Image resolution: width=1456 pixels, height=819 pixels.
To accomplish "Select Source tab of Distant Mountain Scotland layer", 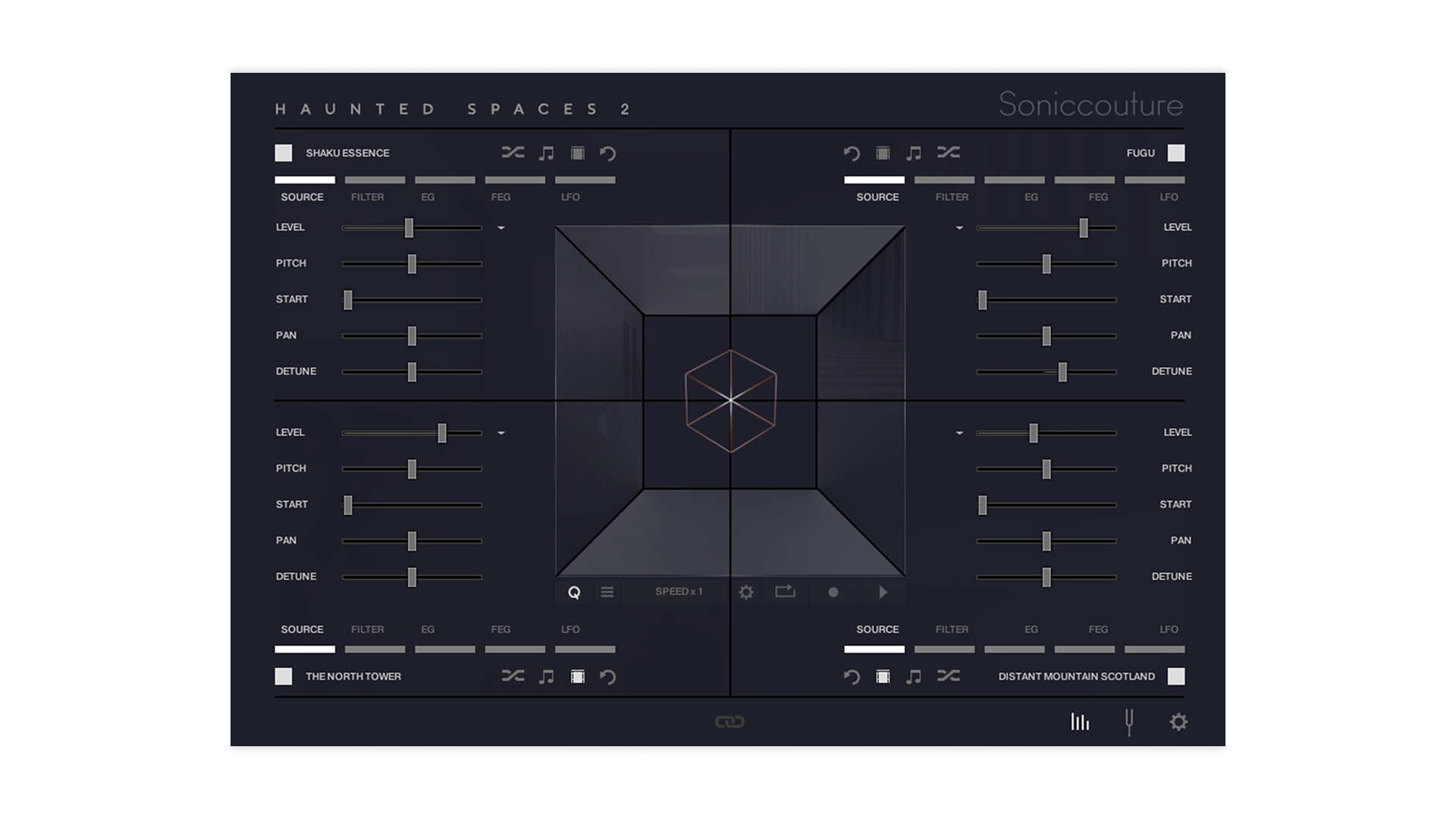I will tap(877, 629).
